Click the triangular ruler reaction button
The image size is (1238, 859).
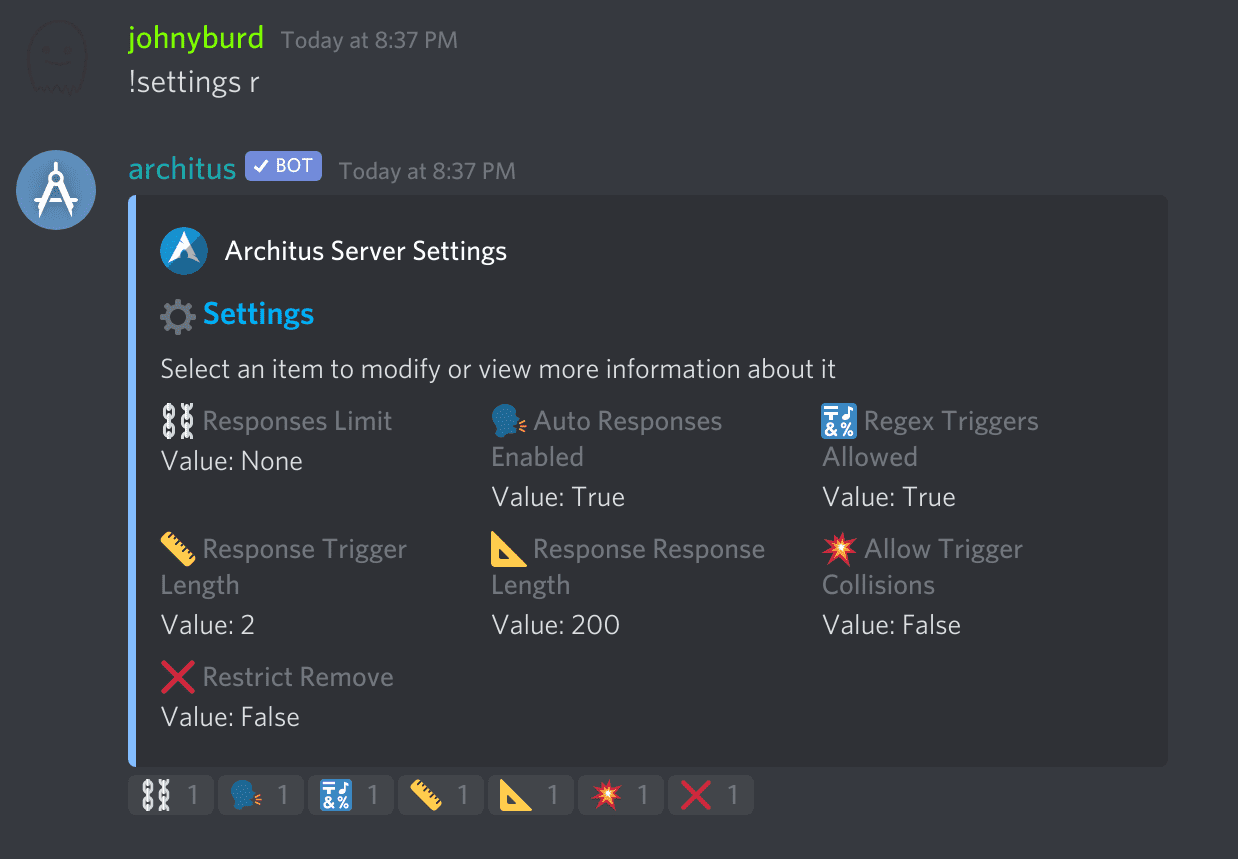(x=530, y=795)
